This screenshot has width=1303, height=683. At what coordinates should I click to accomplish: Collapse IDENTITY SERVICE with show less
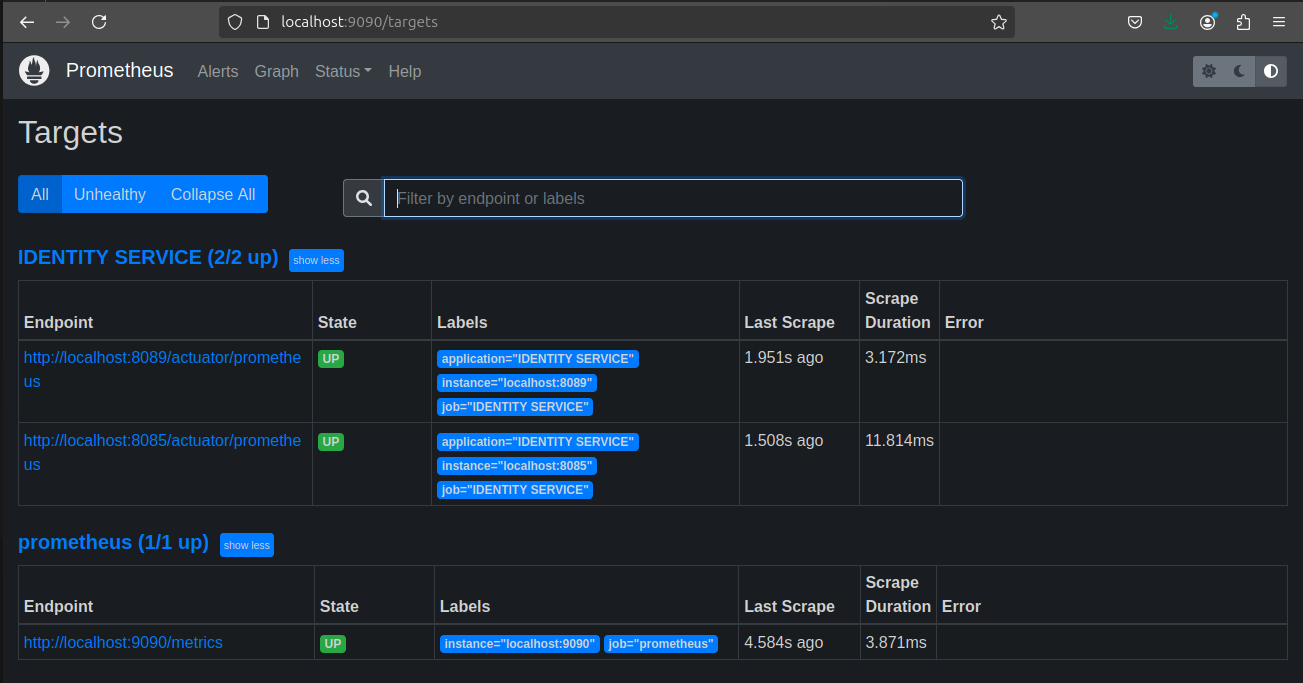pyautogui.click(x=316, y=260)
